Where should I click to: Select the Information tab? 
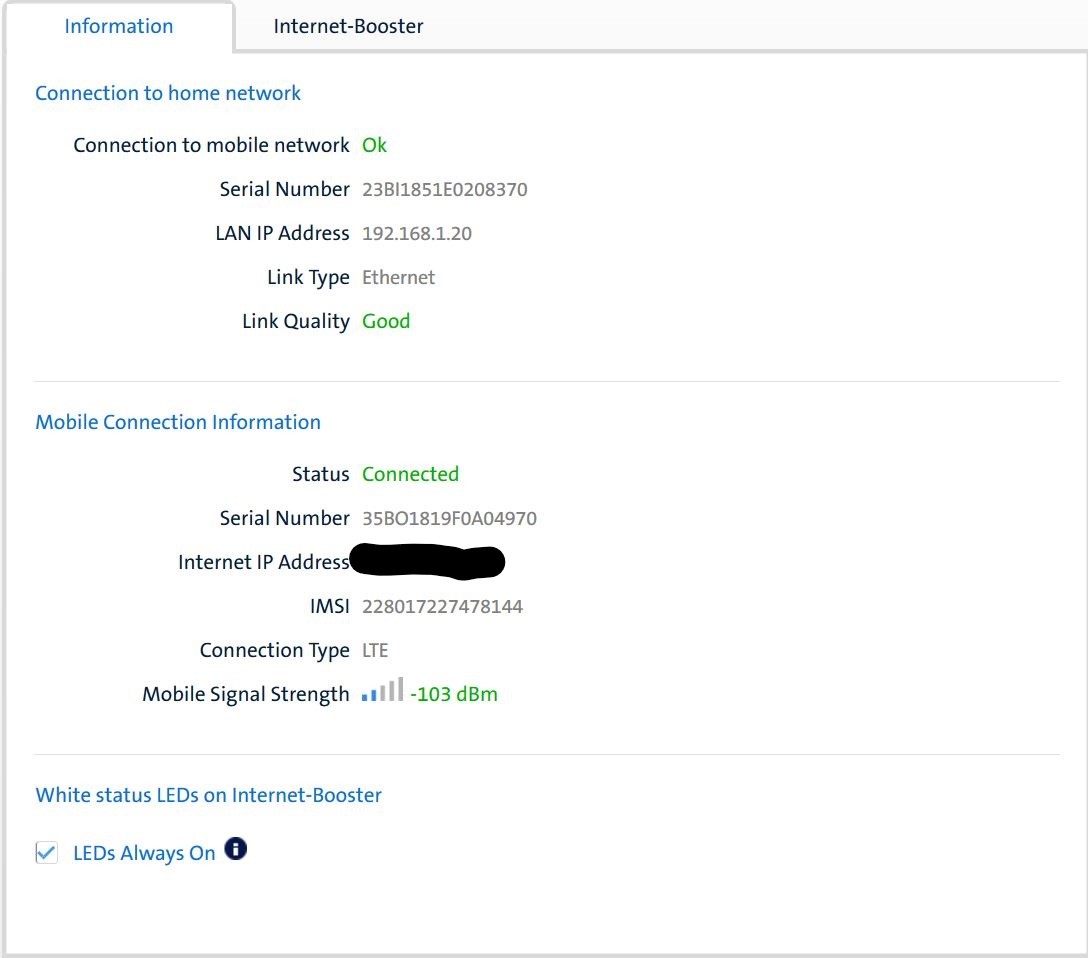pos(118,27)
